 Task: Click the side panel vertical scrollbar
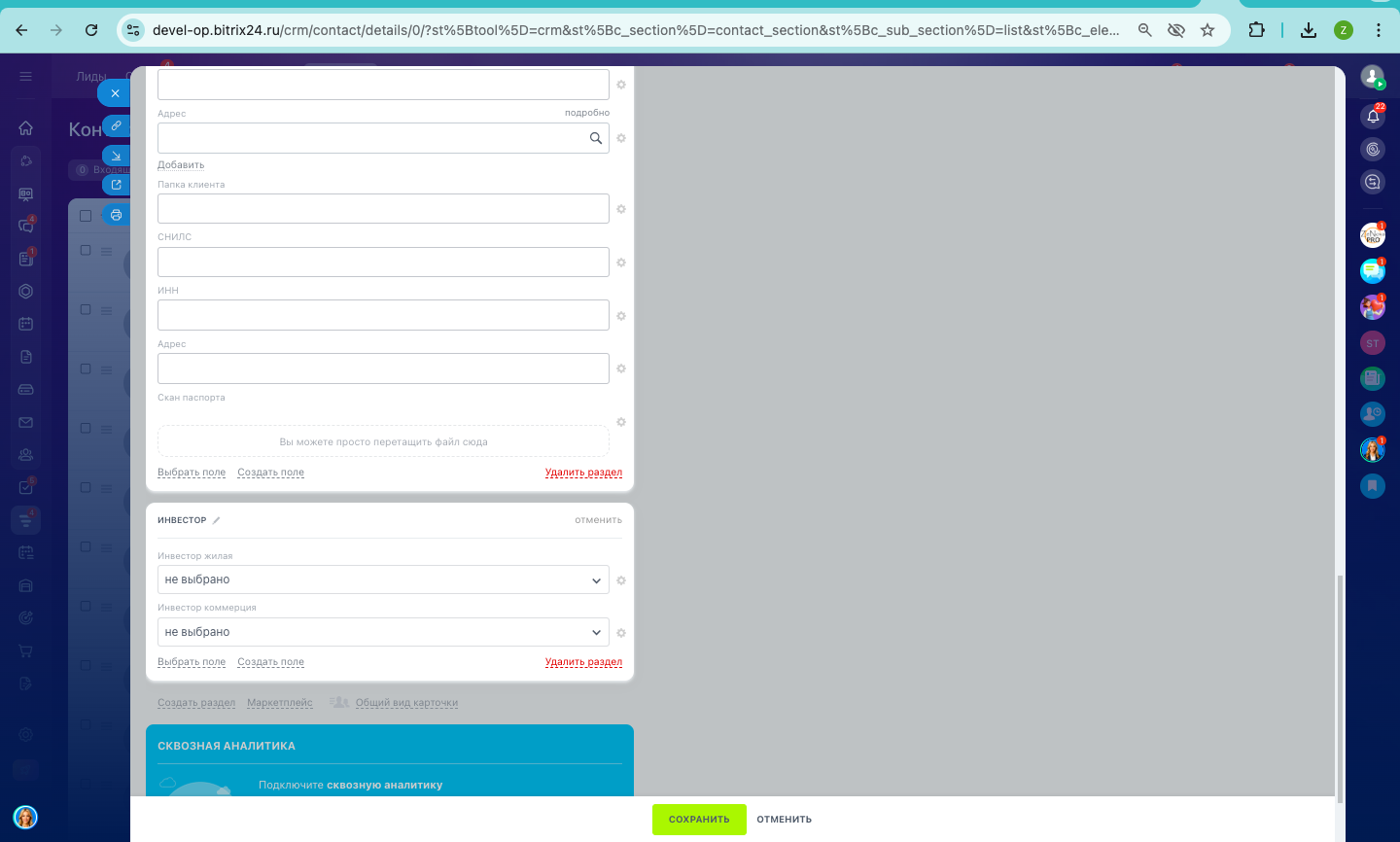coord(1340,688)
